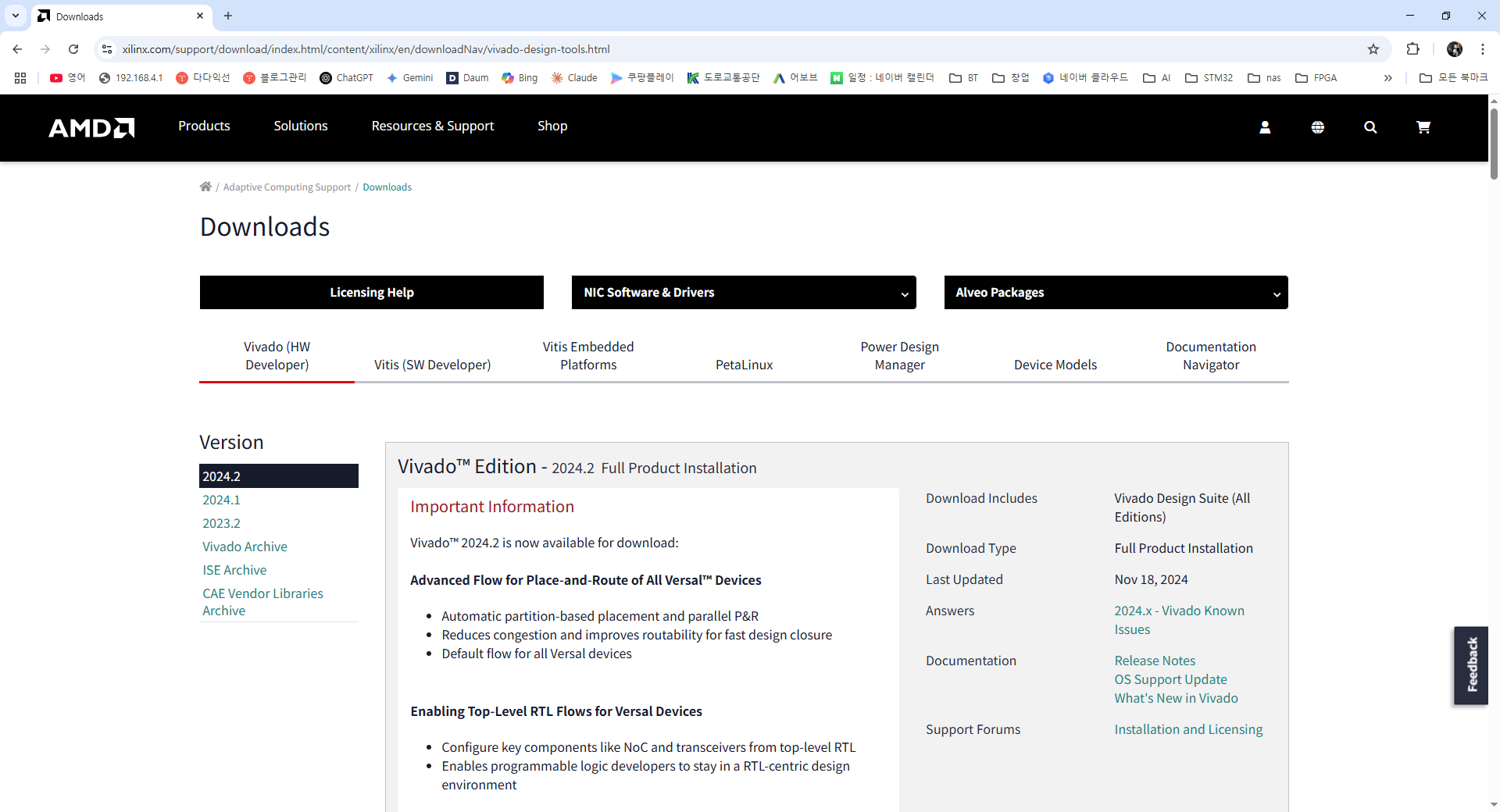The image size is (1500, 812).
Task: Click the AMD logo
Action: [91, 127]
